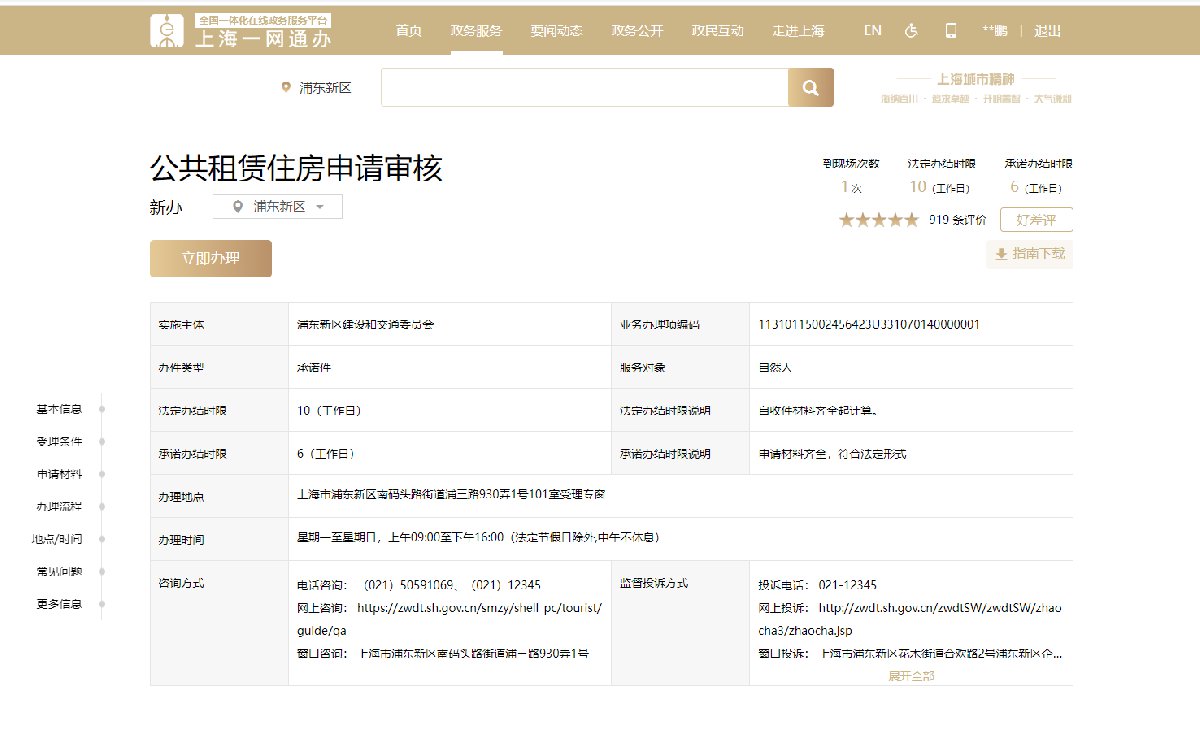Screen dimensions: 1200x732
Task: Open the 浦东新区 district dropdown under title
Action: (278, 207)
